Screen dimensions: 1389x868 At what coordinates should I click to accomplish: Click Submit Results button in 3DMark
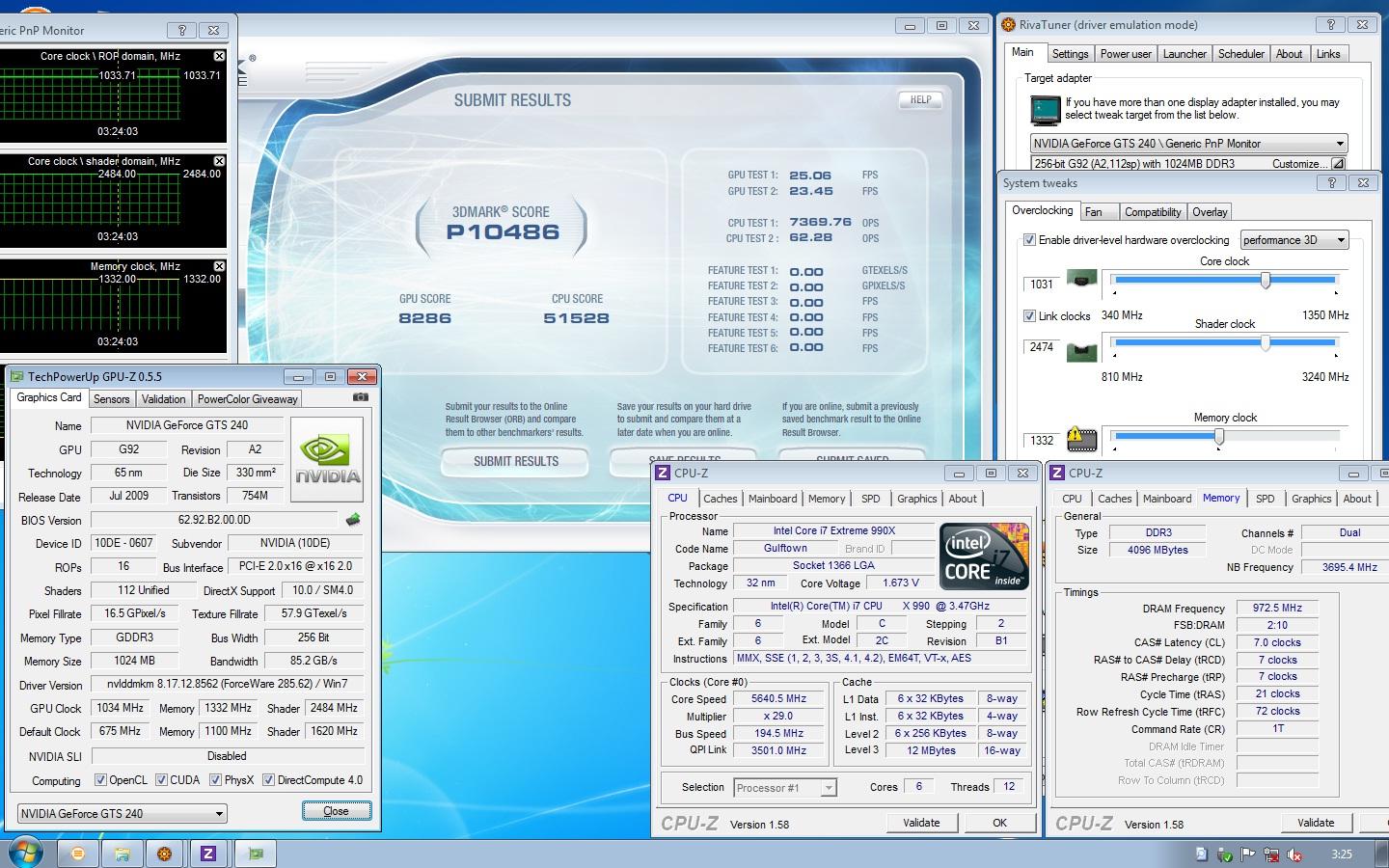coord(516,462)
